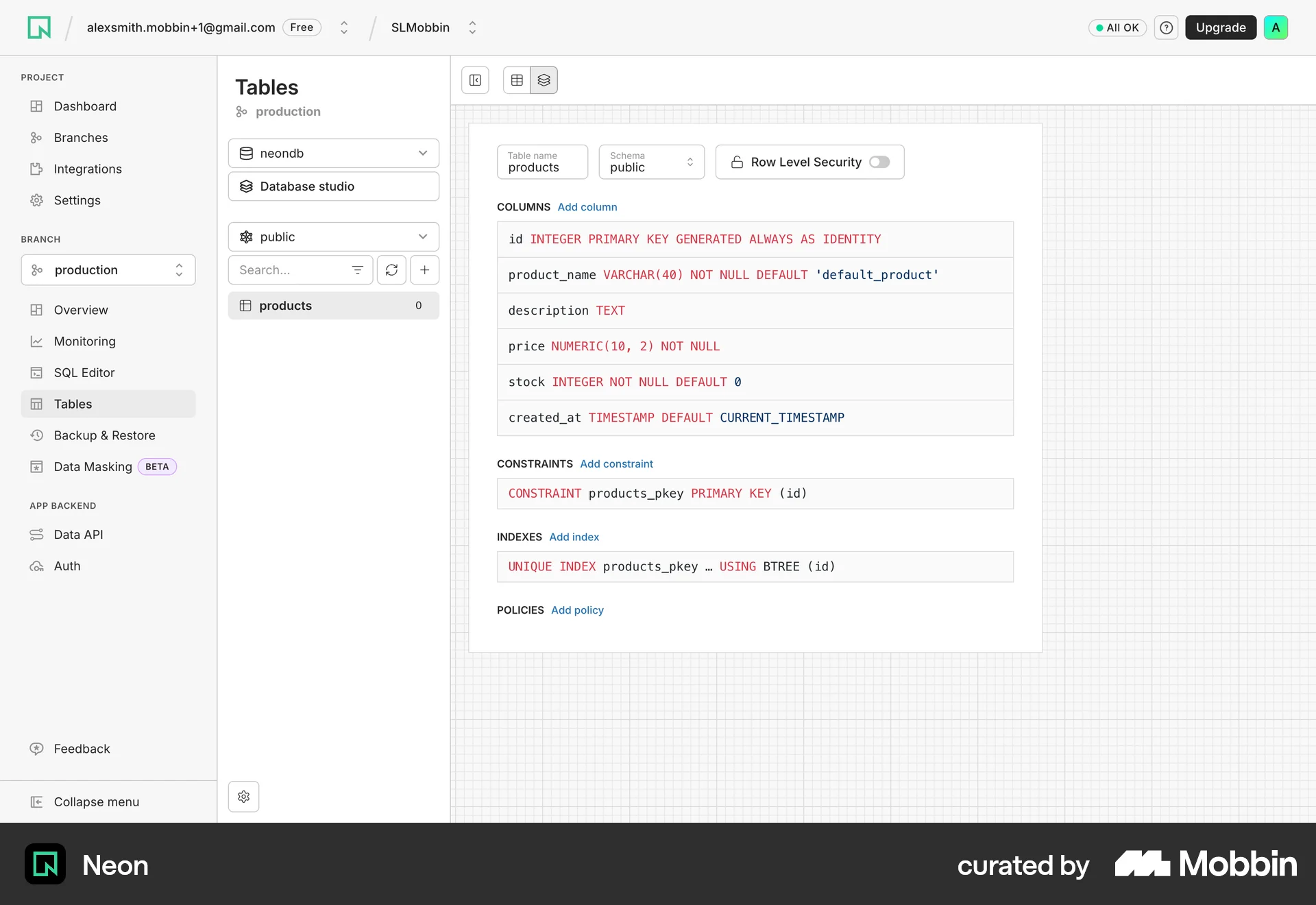Click the price NUMERIC column row
The image size is (1316, 905).
point(755,346)
